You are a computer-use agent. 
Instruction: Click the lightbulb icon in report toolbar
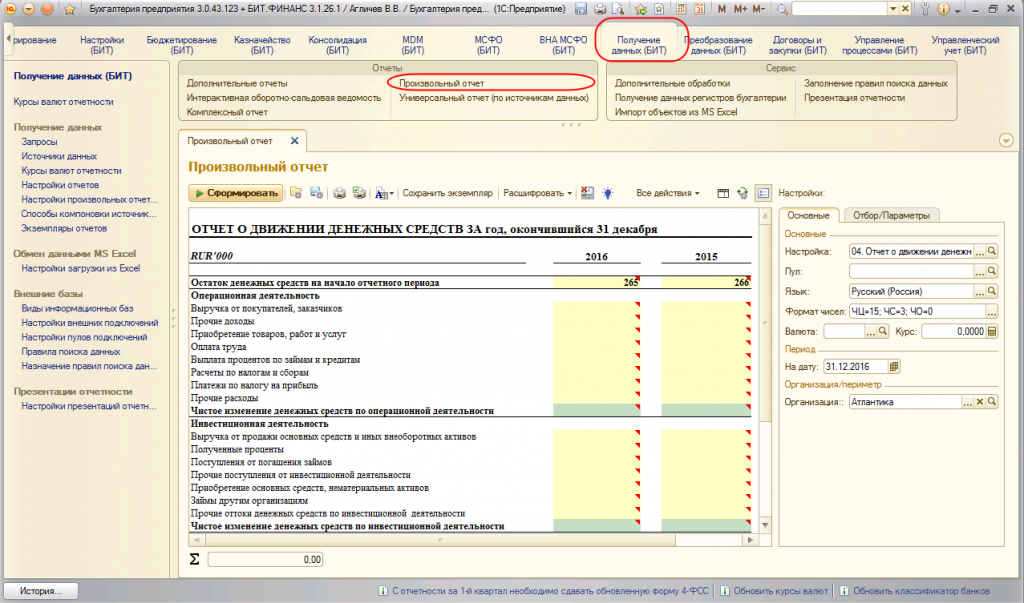click(x=607, y=192)
